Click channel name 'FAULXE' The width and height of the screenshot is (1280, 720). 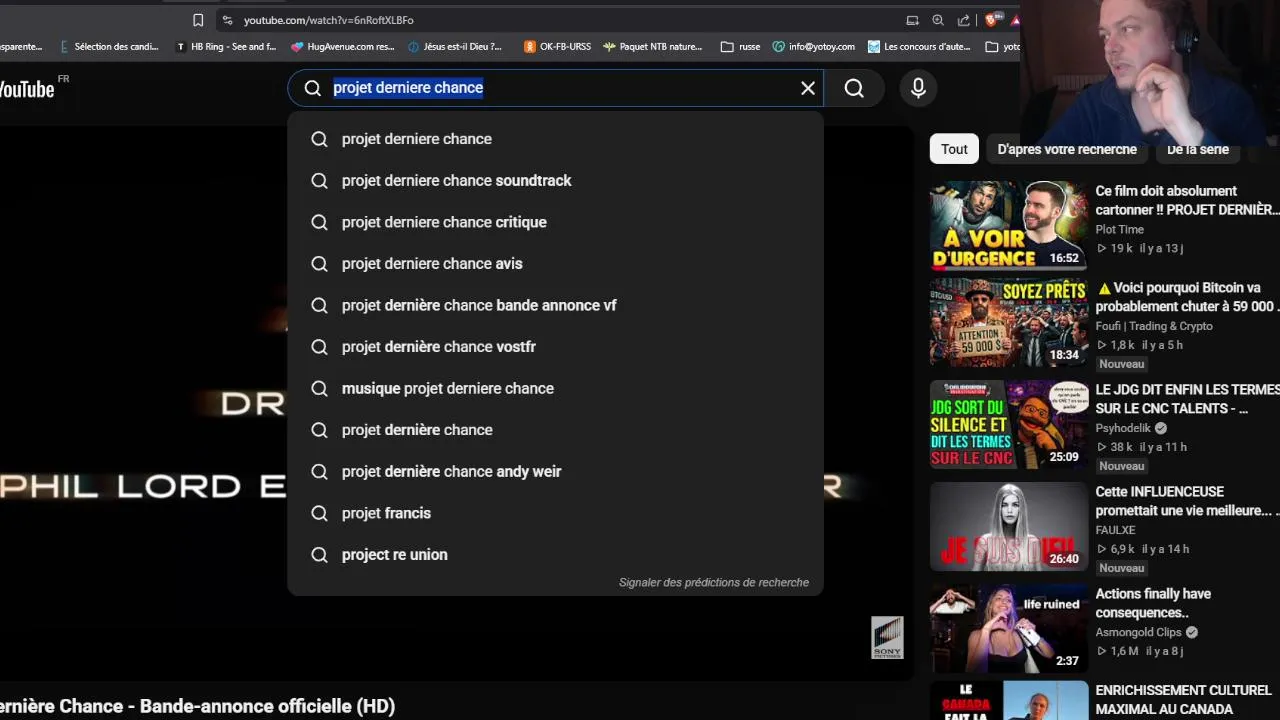[x=1115, y=530]
